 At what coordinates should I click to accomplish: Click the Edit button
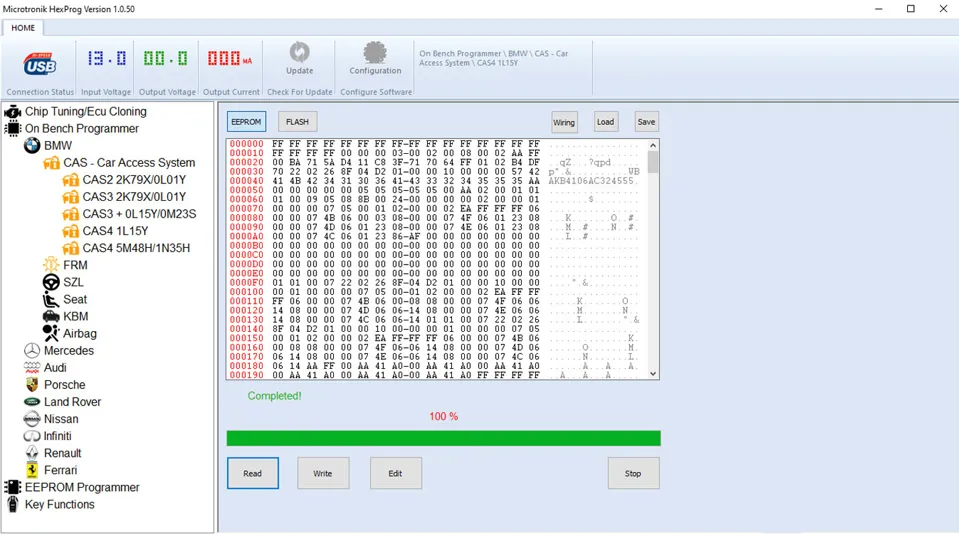coord(396,473)
